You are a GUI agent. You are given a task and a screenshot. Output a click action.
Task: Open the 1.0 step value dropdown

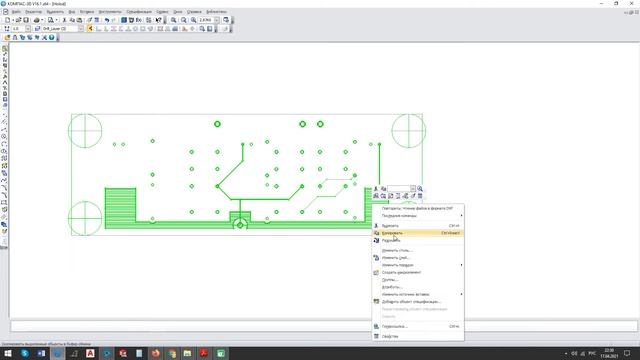28,29
